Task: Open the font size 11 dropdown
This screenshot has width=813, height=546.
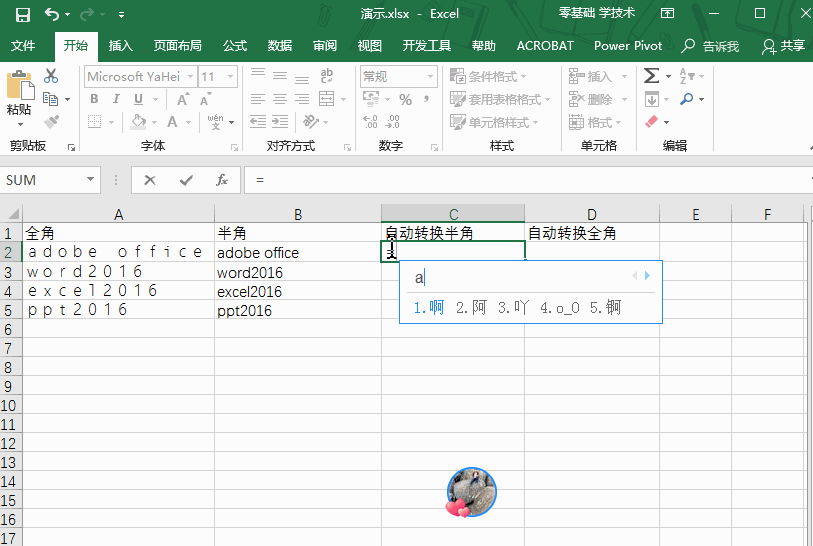Action: 230,77
